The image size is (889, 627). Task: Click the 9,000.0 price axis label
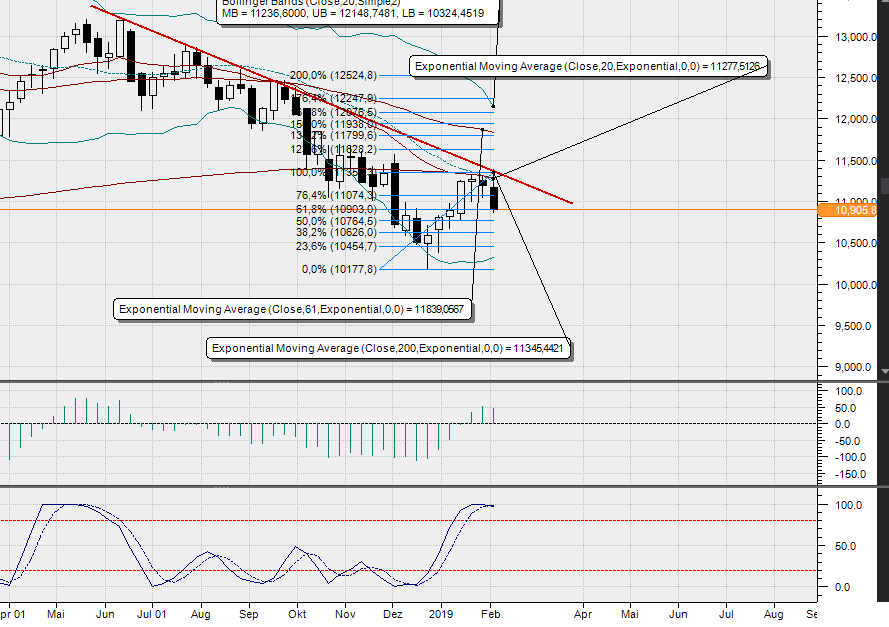tap(853, 367)
